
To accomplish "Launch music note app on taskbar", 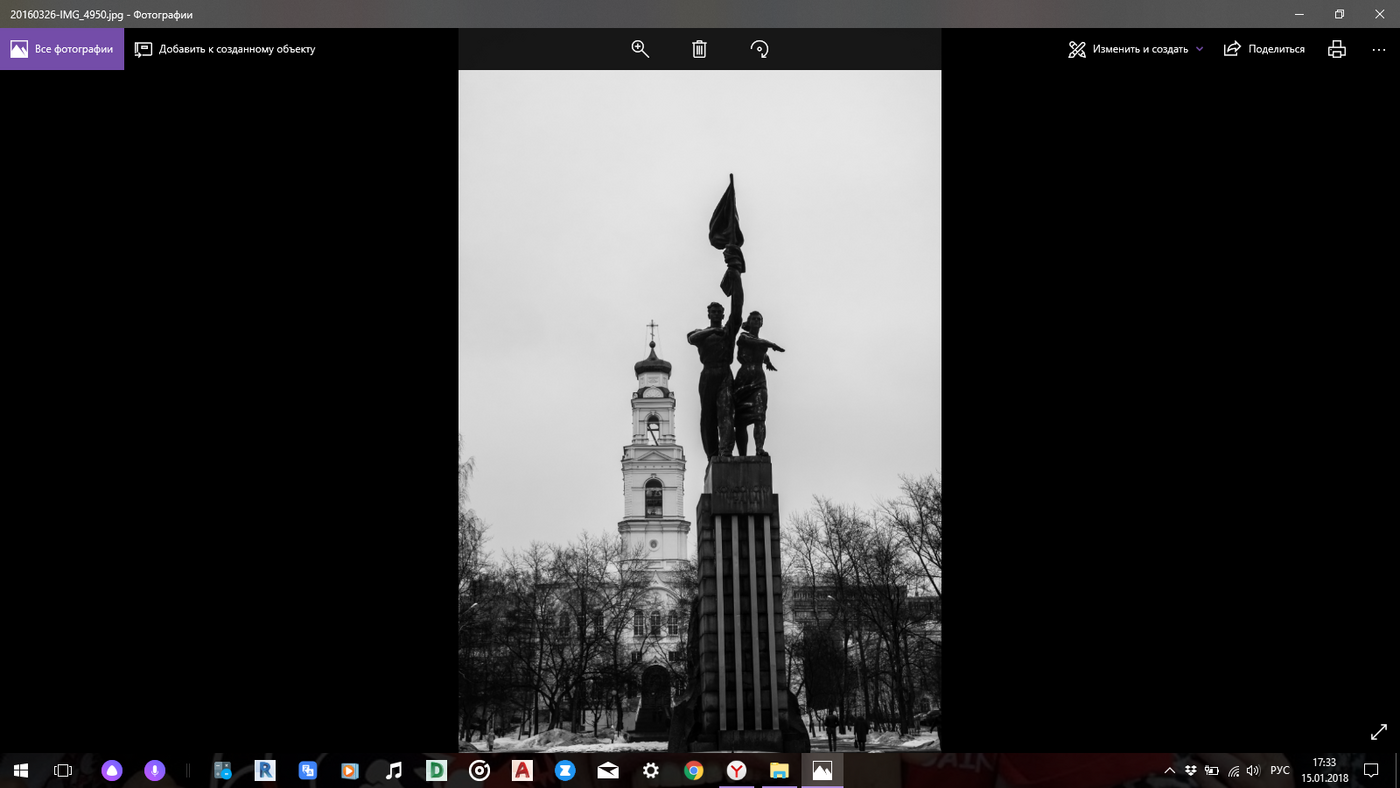I will pyautogui.click(x=393, y=770).
